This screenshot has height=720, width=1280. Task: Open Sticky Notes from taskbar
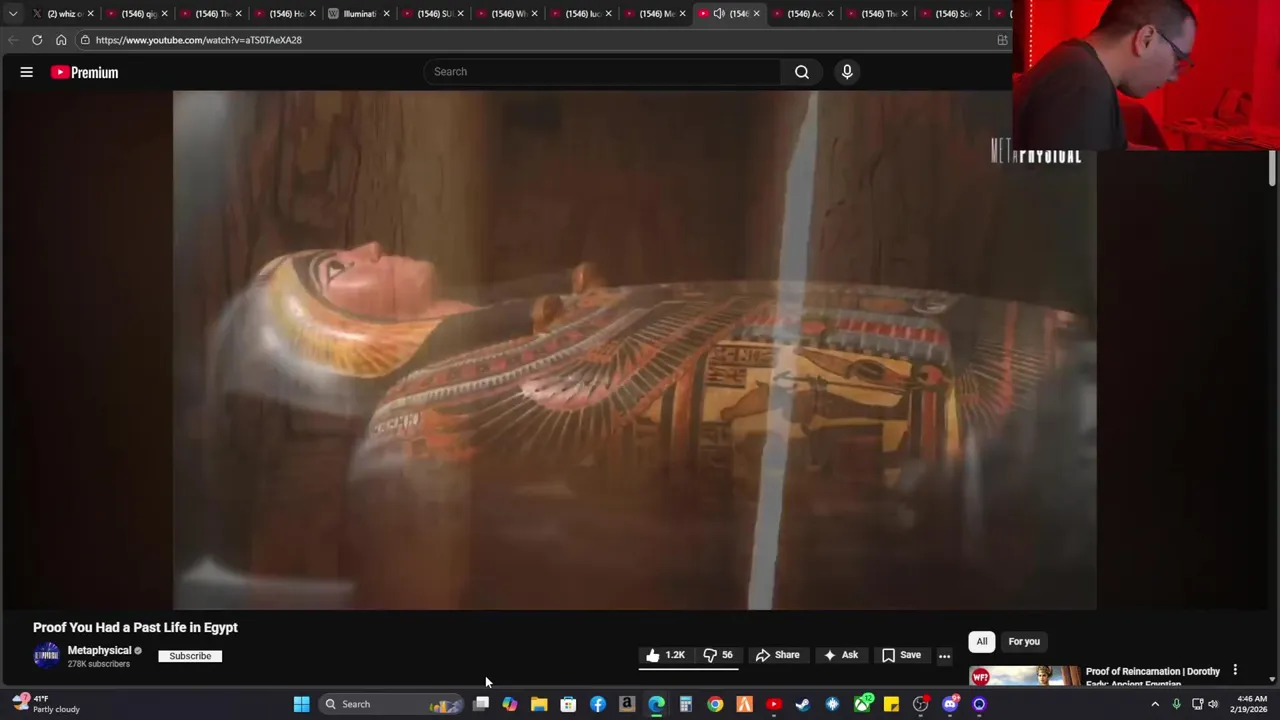click(891, 704)
